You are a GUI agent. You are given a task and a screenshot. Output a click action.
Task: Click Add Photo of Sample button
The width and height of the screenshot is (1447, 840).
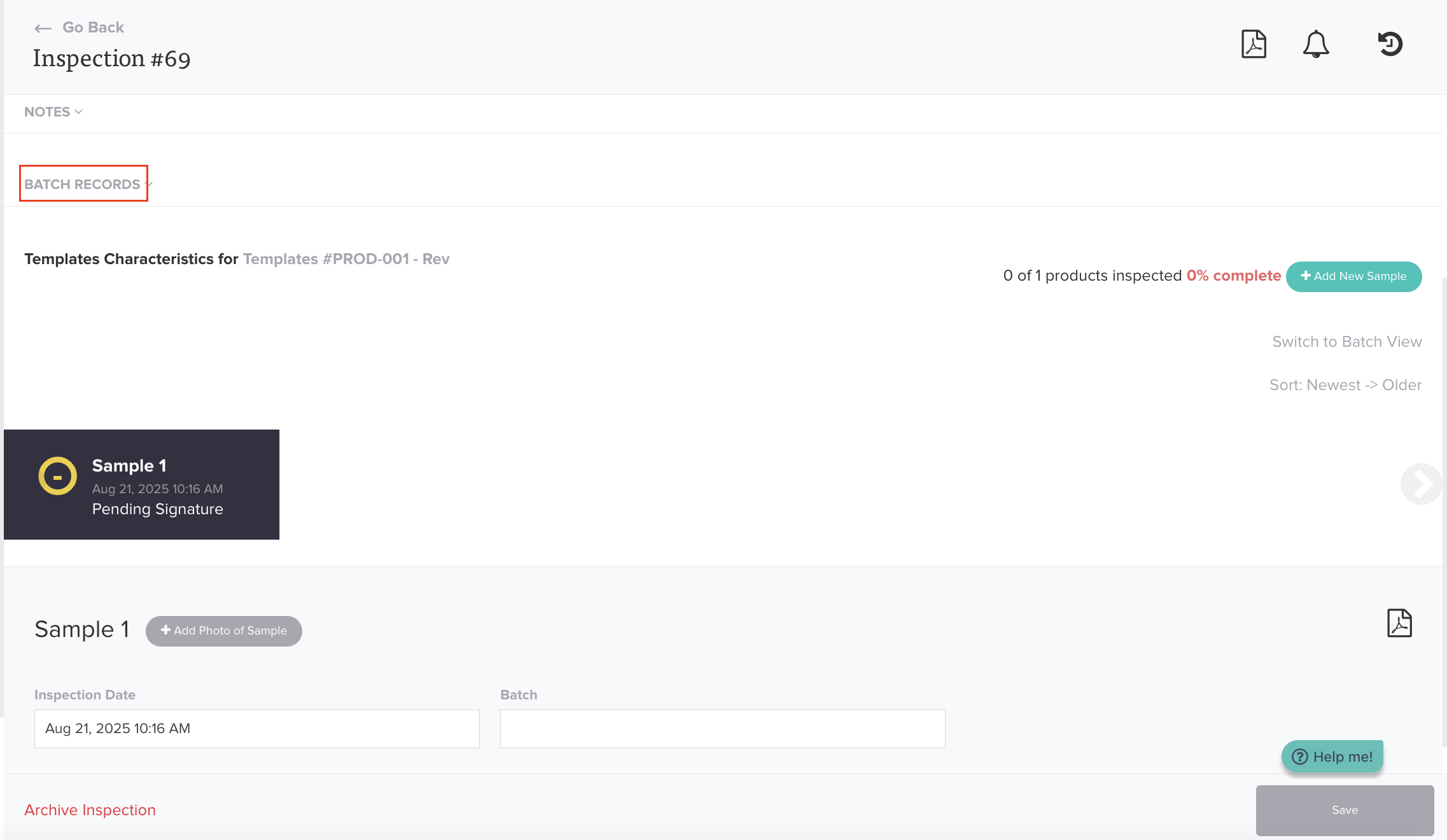223,631
